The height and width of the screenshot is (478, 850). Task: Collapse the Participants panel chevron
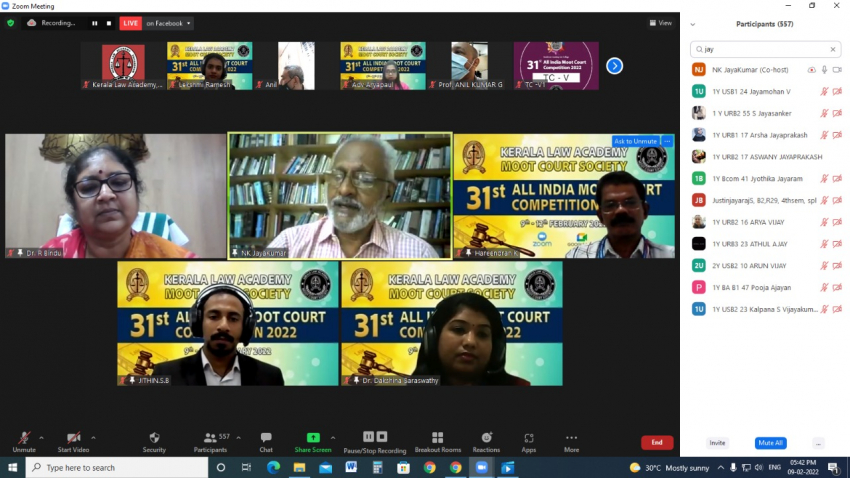coord(693,24)
